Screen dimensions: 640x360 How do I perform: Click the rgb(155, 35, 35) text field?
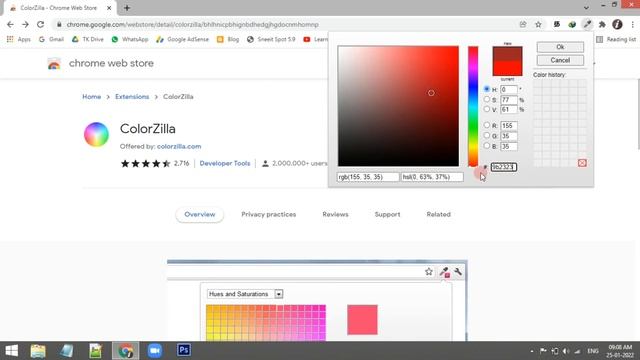click(368, 177)
